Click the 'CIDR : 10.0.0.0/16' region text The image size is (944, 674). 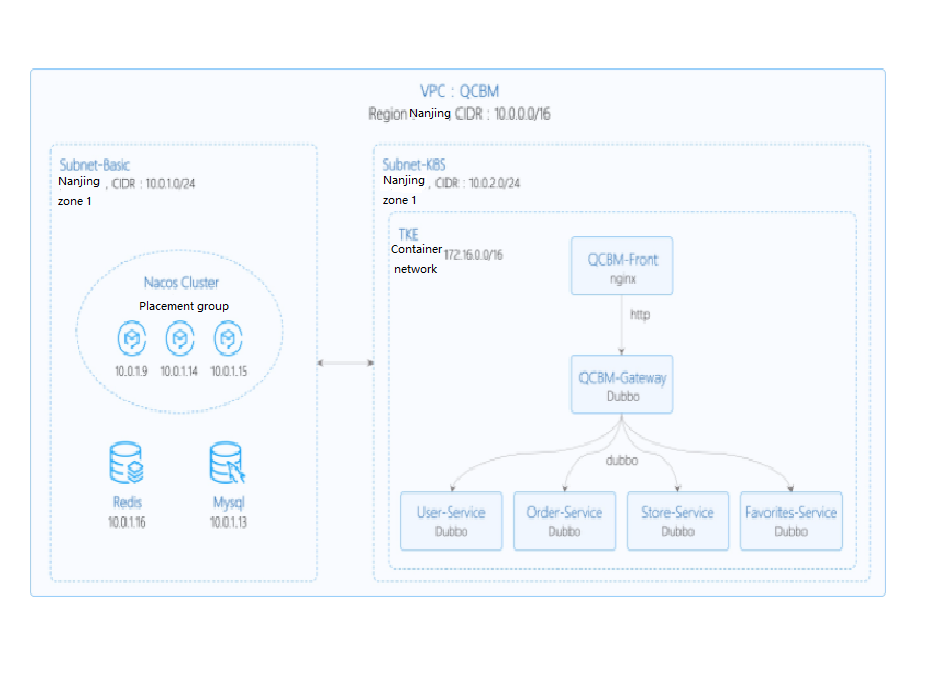[x=502, y=114]
